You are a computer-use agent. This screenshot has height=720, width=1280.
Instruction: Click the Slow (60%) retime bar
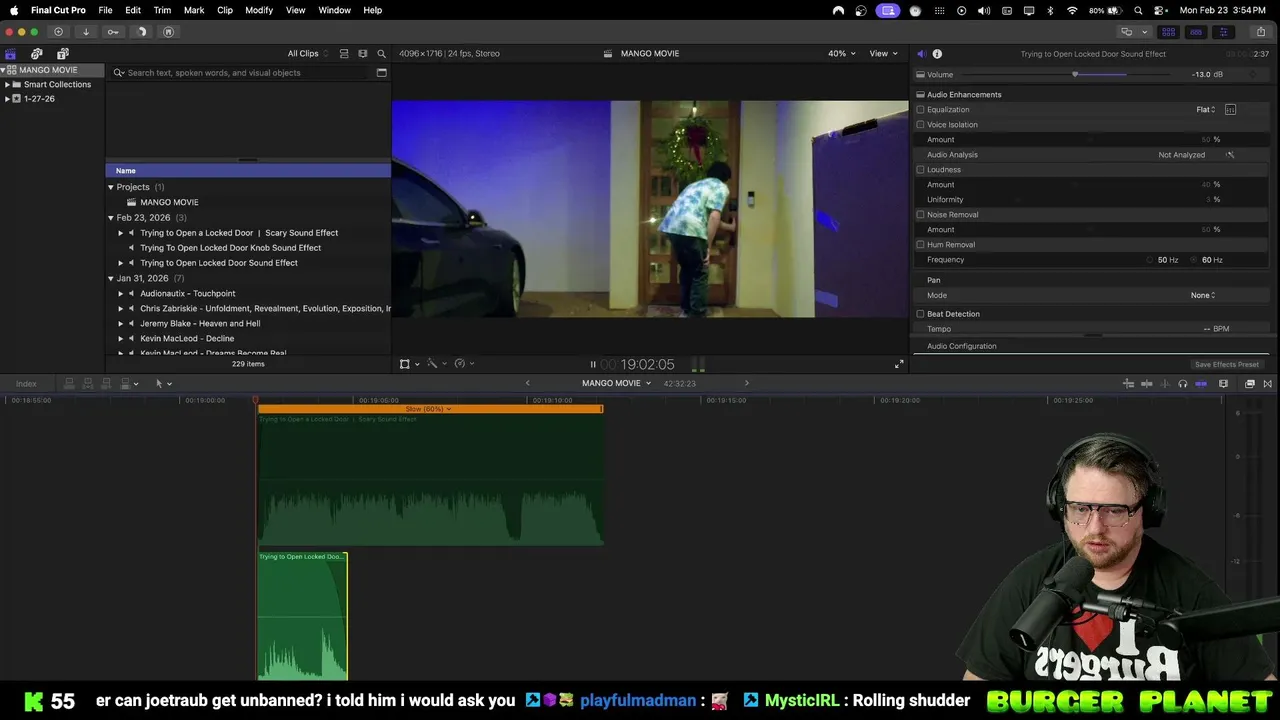(430, 409)
